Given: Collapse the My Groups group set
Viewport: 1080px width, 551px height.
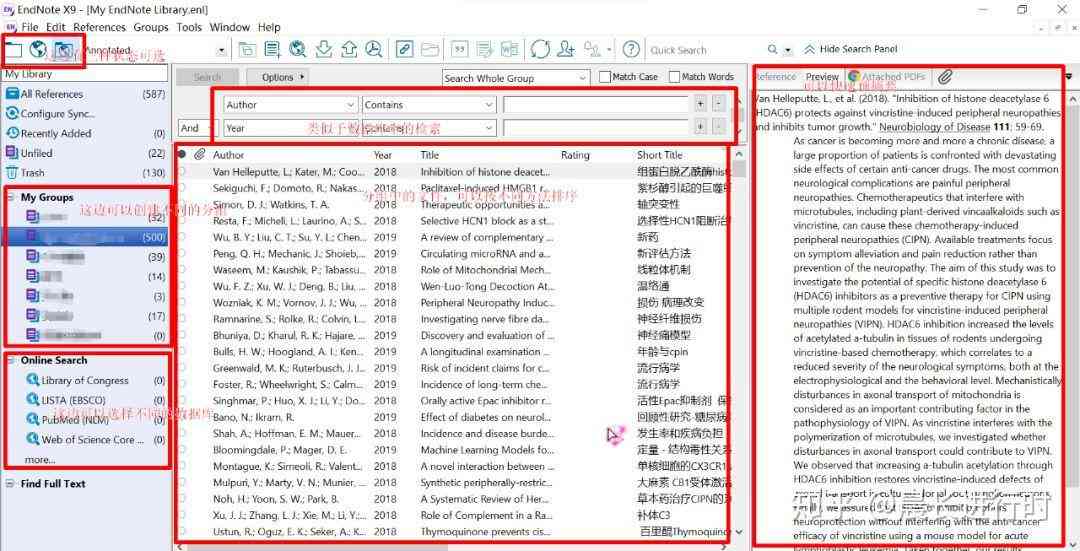Looking at the screenshot, I should [x=11, y=197].
